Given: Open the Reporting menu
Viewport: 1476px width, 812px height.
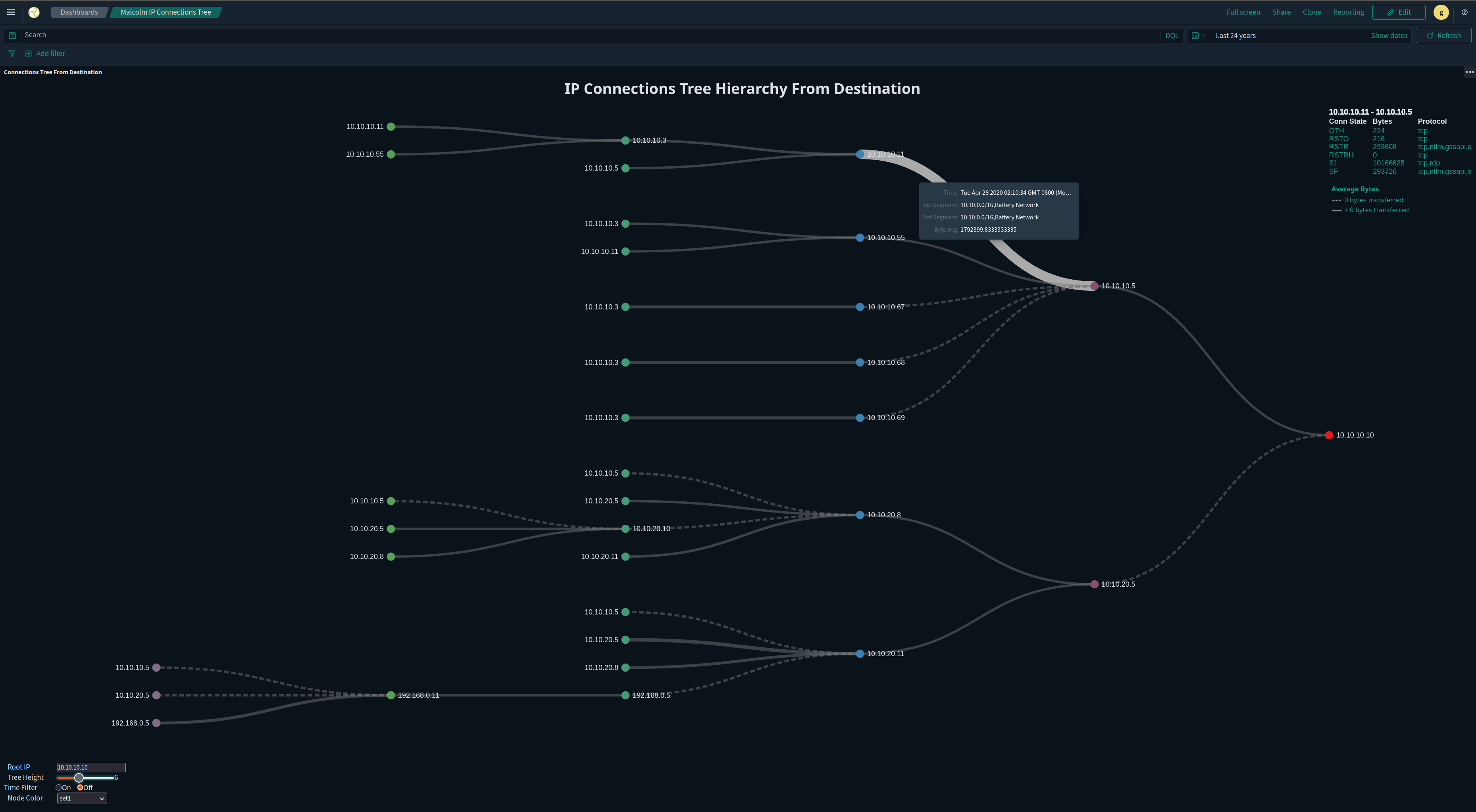Looking at the screenshot, I should [1348, 12].
